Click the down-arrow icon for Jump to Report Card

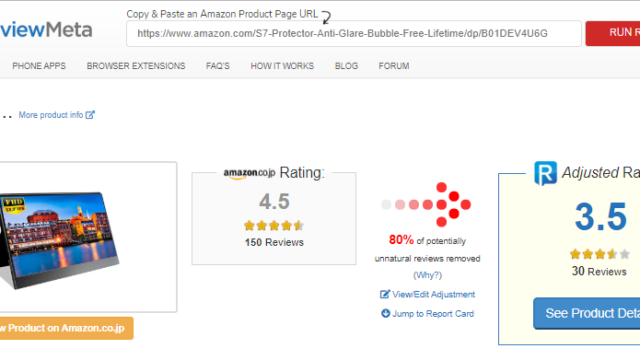385,313
